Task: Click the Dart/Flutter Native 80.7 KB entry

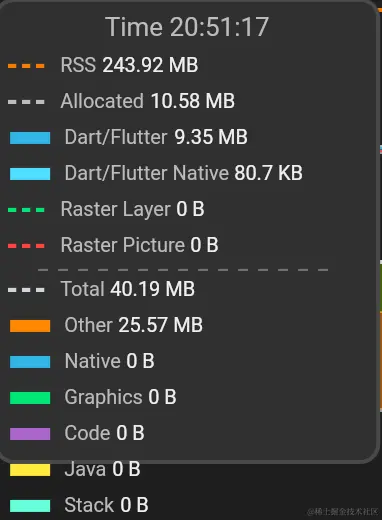Action: (183, 173)
